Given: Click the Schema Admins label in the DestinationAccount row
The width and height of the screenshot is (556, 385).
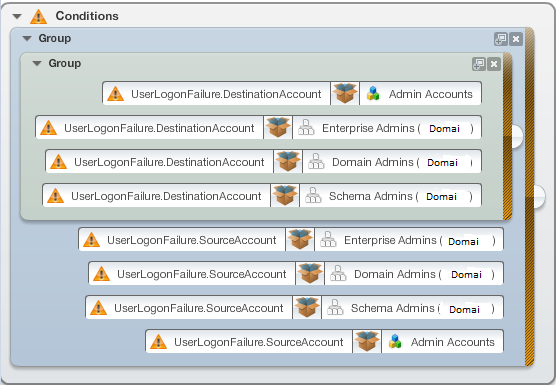Looking at the screenshot, I should 371,196.
